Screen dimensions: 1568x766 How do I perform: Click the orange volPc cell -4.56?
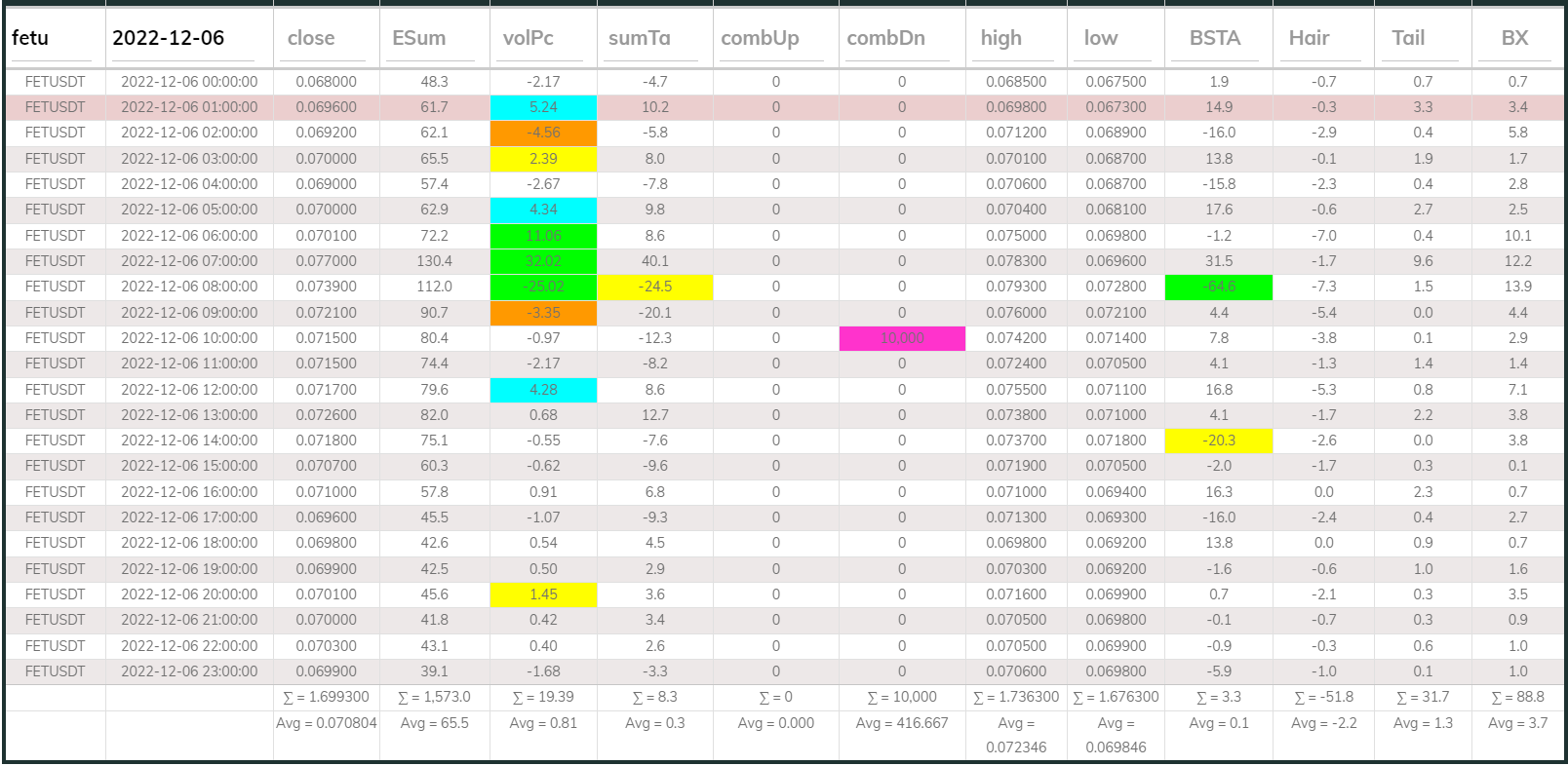tap(543, 133)
